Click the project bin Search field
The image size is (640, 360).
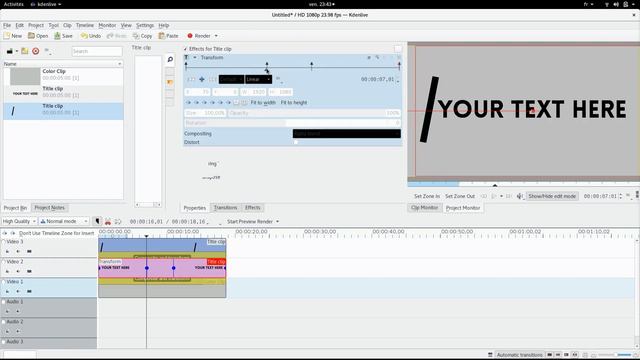97,51
